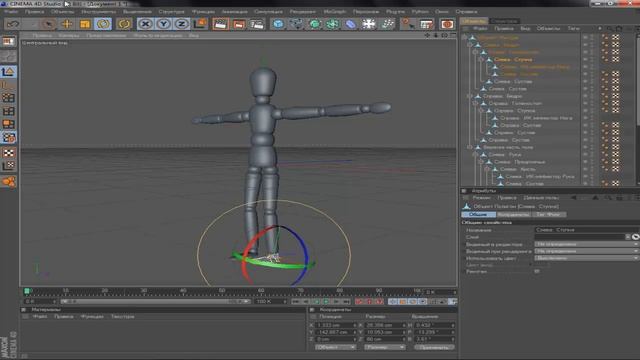The image size is (640, 360).
Task: Click the Go to Start button in timeline transport
Action: (296, 302)
